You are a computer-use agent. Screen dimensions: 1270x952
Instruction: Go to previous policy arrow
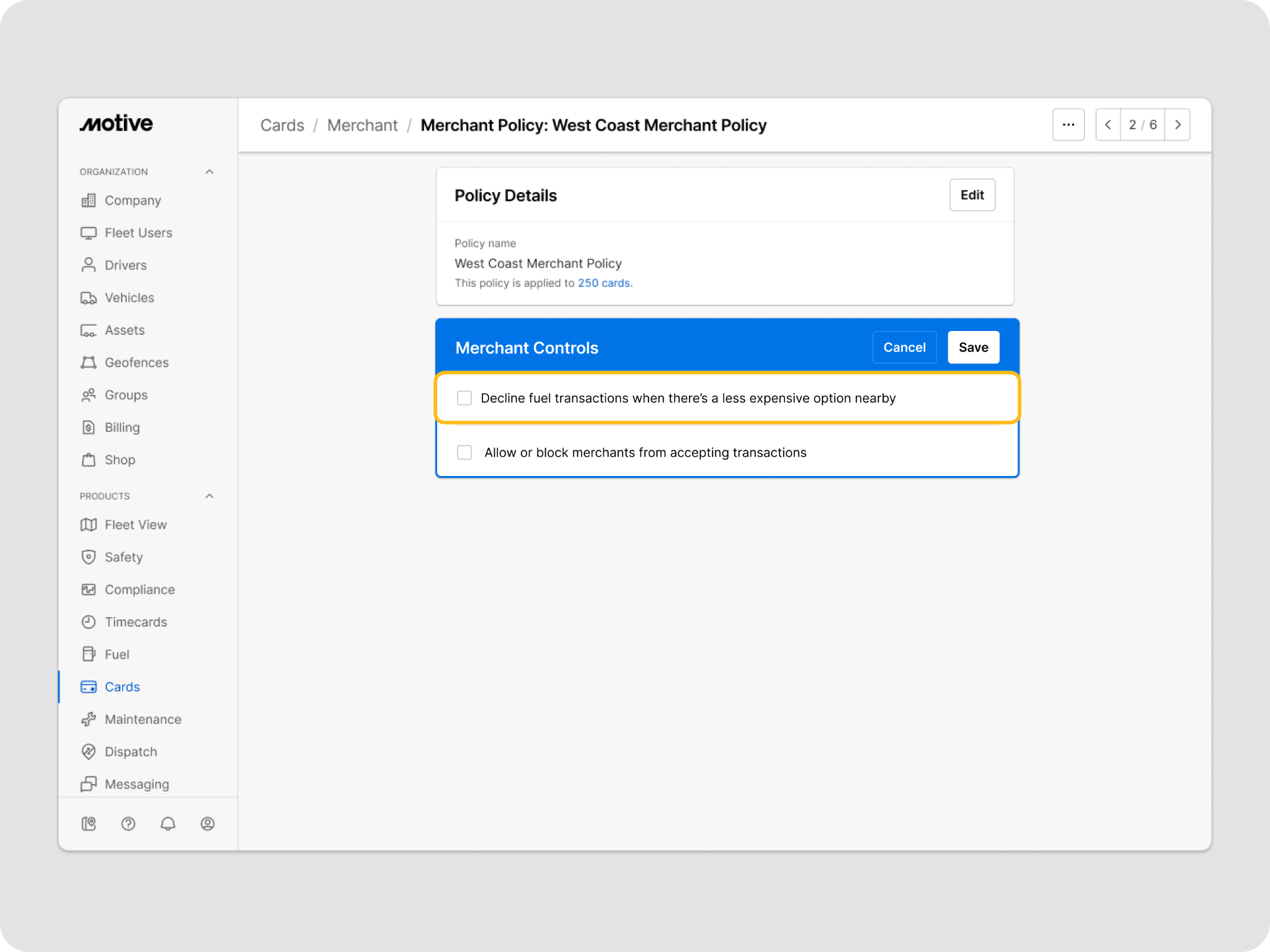pyautogui.click(x=1108, y=125)
